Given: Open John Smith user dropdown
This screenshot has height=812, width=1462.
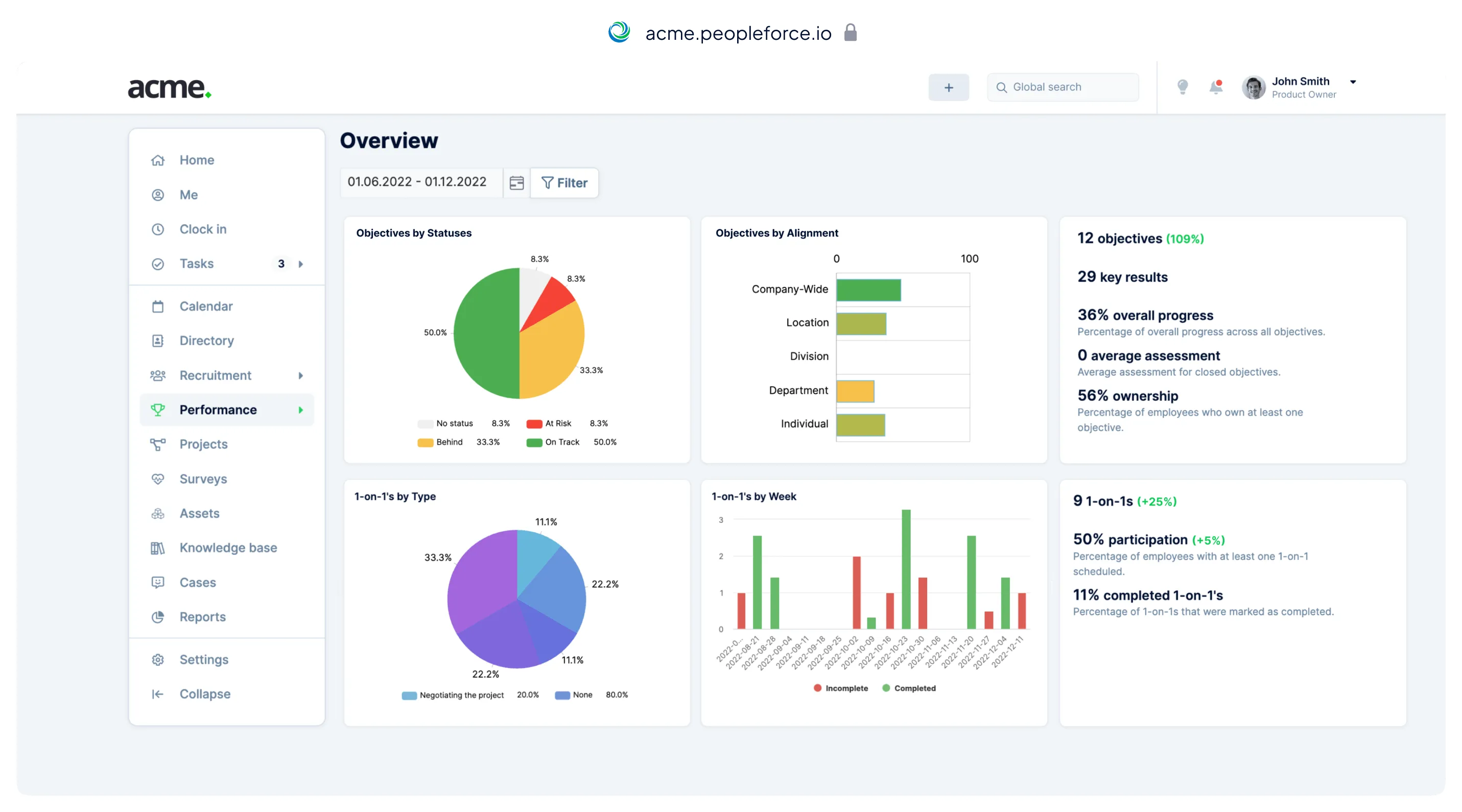Looking at the screenshot, I should click(1353, 82).
